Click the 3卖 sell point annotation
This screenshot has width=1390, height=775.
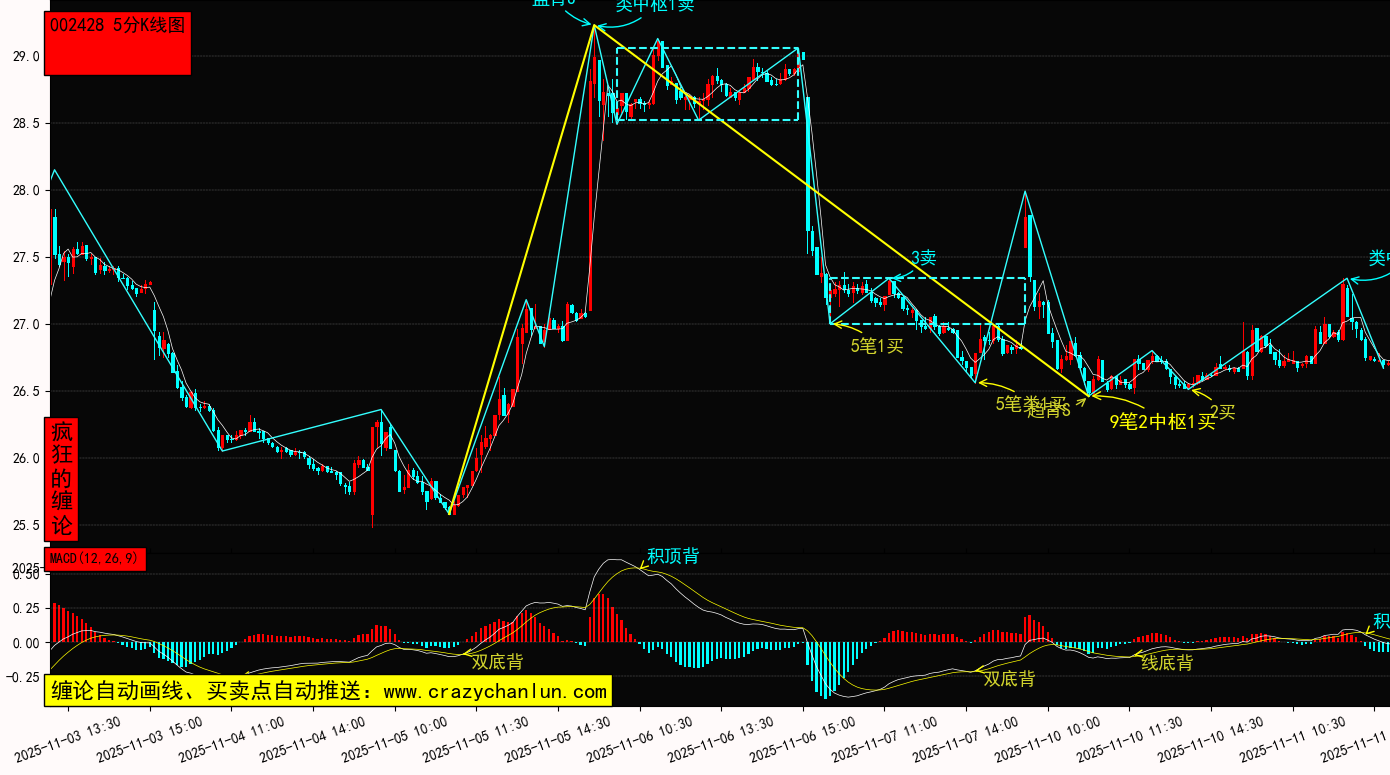click(922, 258)
